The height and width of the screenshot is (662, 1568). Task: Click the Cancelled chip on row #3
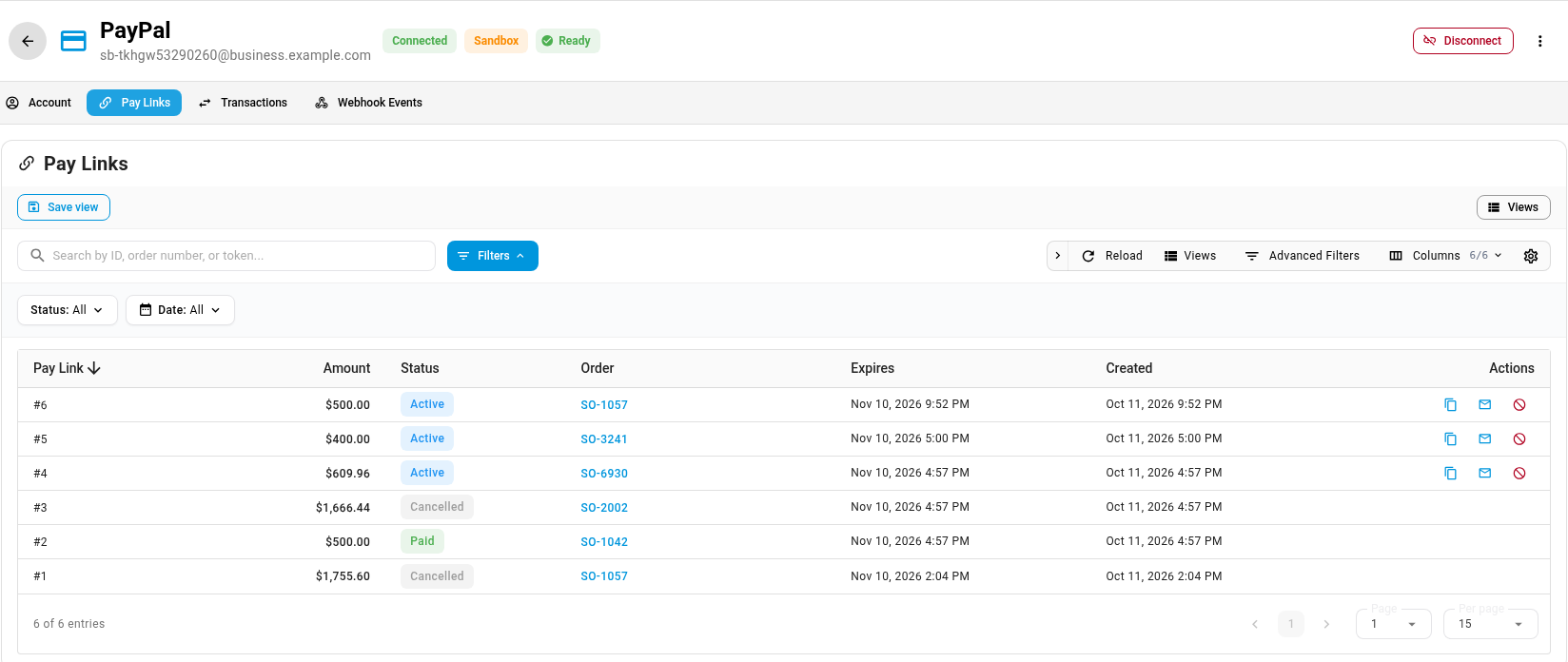click(x=437, y=507)
